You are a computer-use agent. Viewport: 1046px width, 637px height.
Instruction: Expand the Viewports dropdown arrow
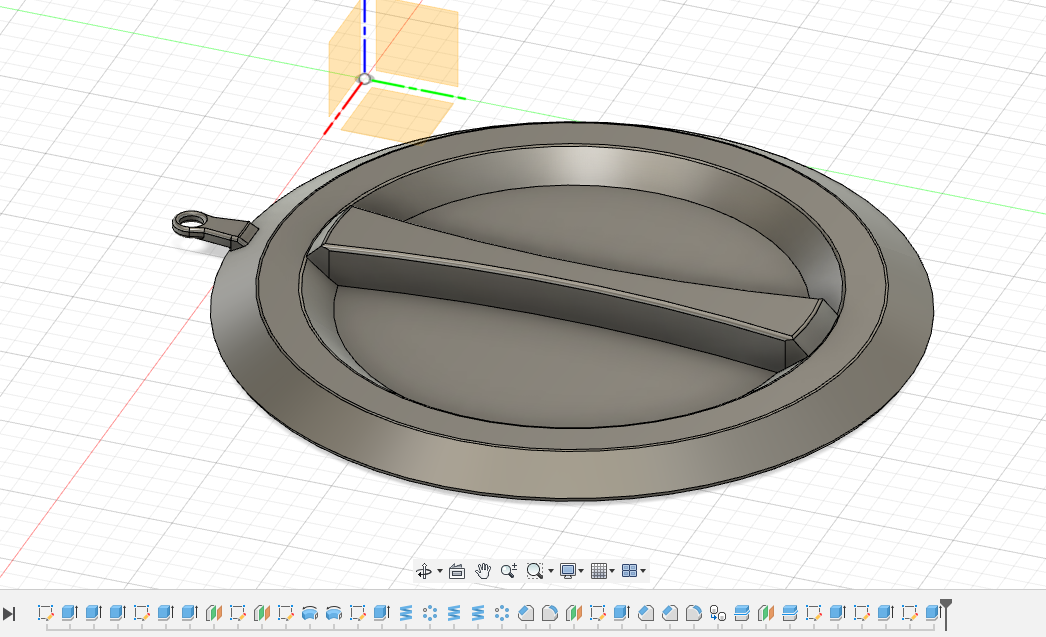tap(643, 571)
